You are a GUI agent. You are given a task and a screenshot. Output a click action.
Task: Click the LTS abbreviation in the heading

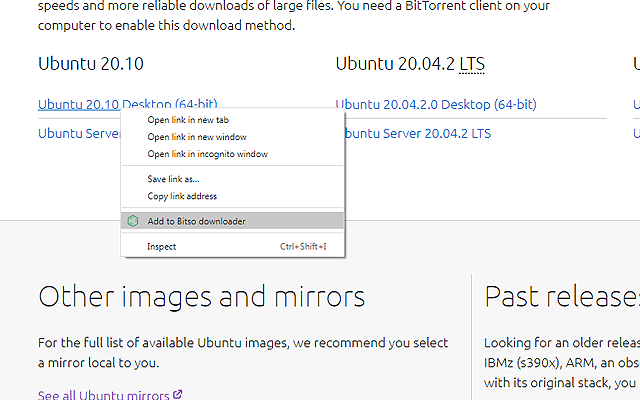[472, 64]
